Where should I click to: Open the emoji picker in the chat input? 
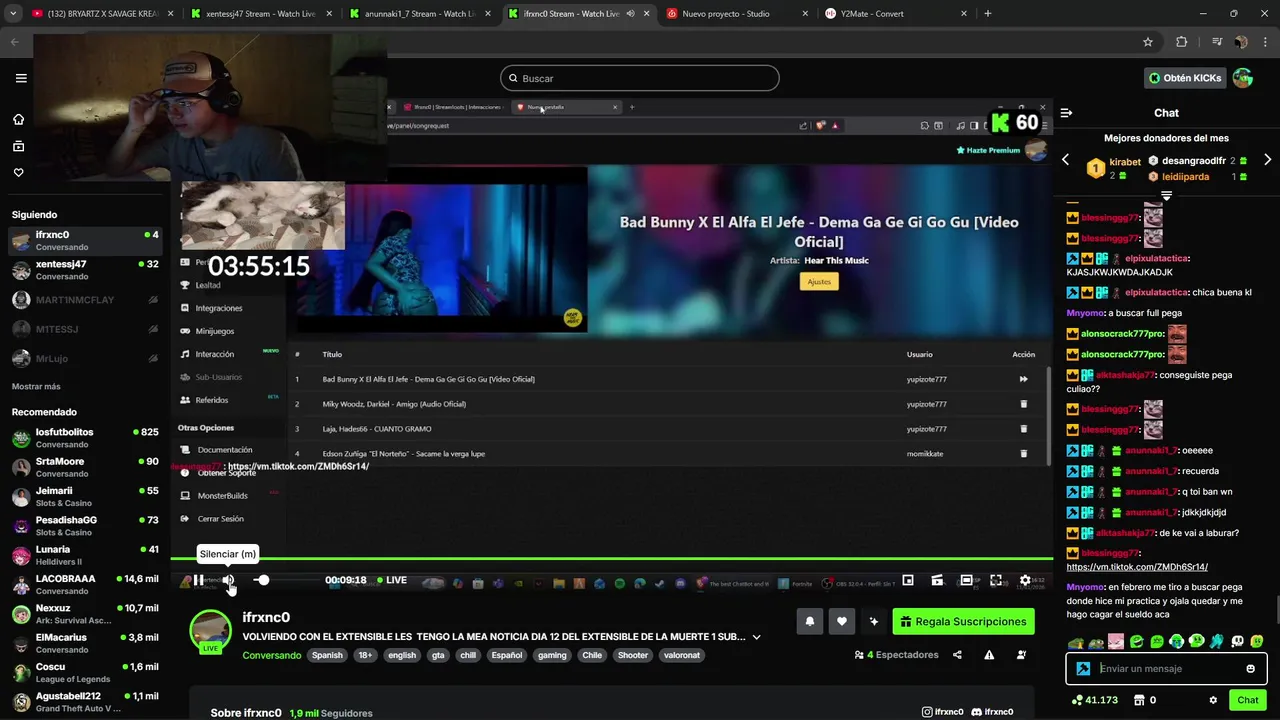click(1250, 669)
